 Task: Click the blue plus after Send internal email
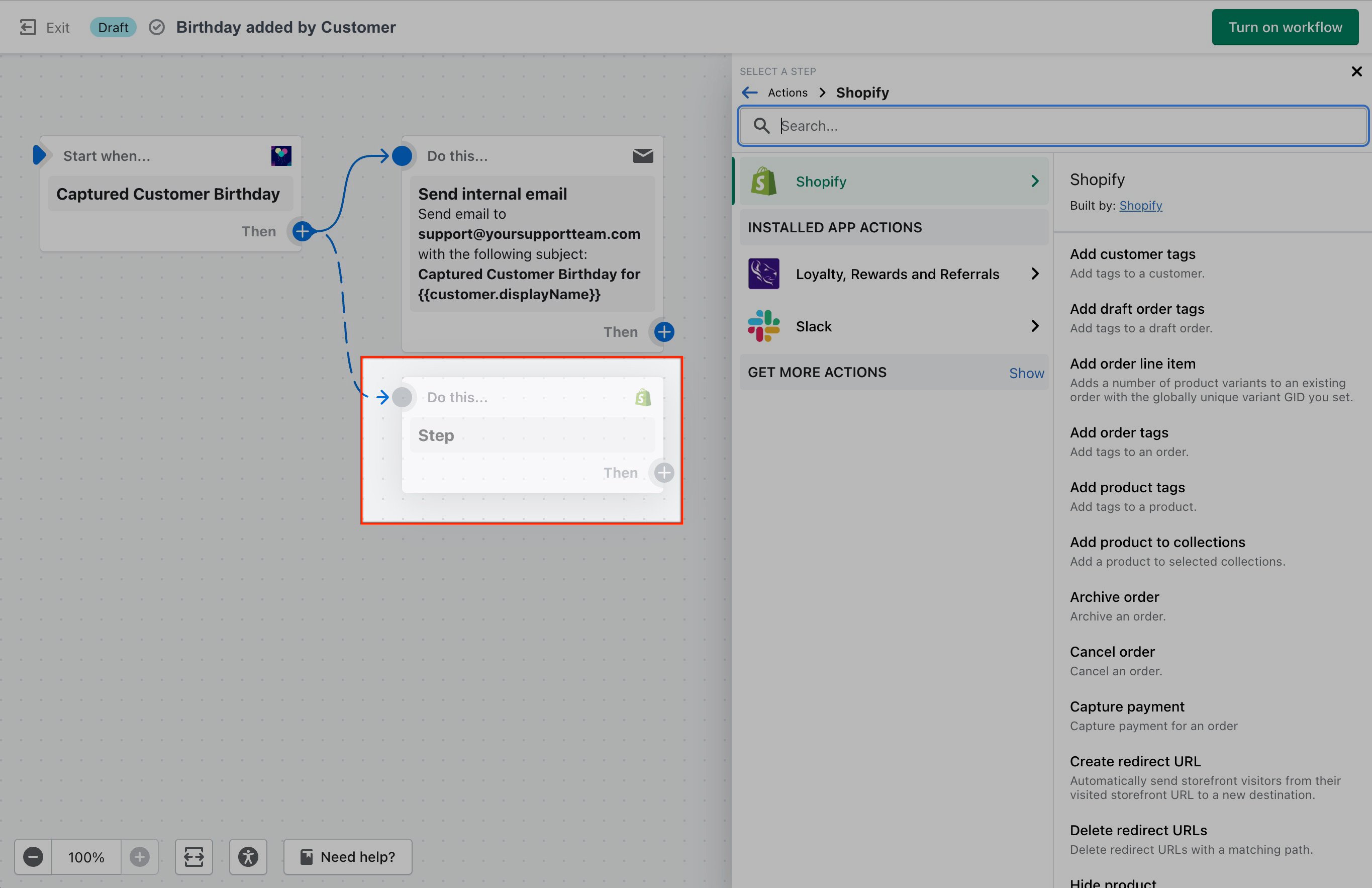(664, 331)
